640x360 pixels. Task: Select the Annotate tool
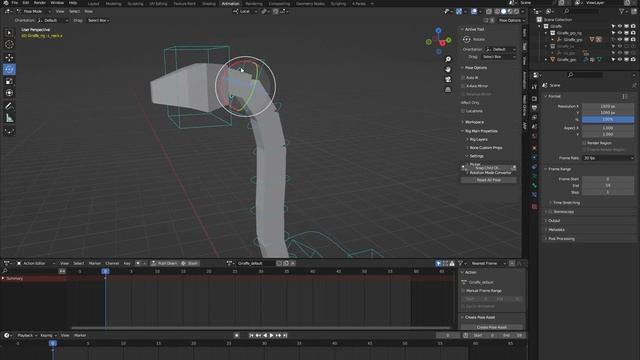(9, 107)
